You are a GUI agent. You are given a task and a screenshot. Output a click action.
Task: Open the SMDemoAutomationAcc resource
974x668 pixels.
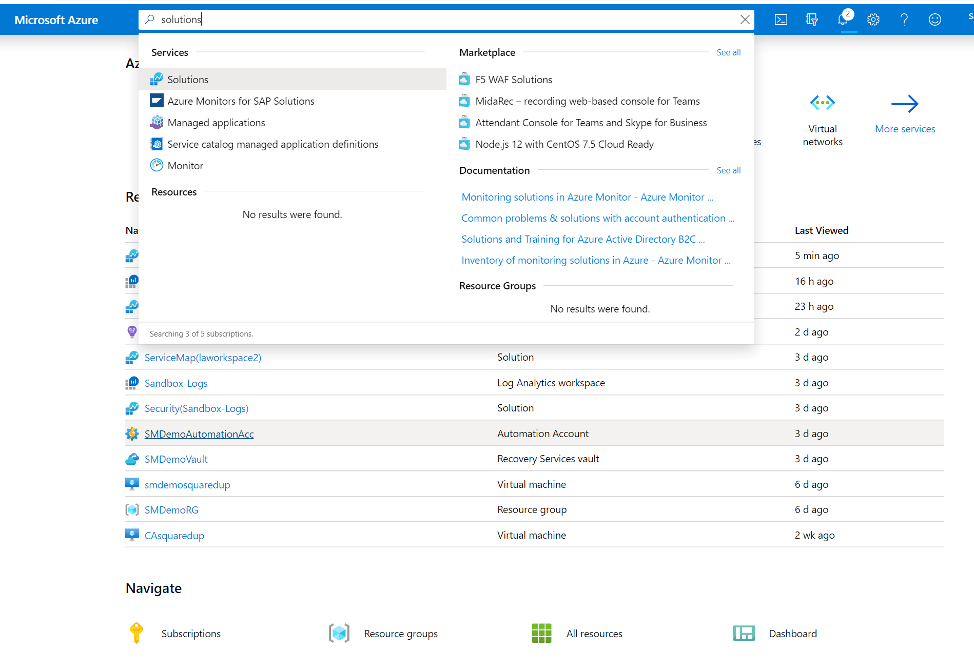(x=199, y=434)
